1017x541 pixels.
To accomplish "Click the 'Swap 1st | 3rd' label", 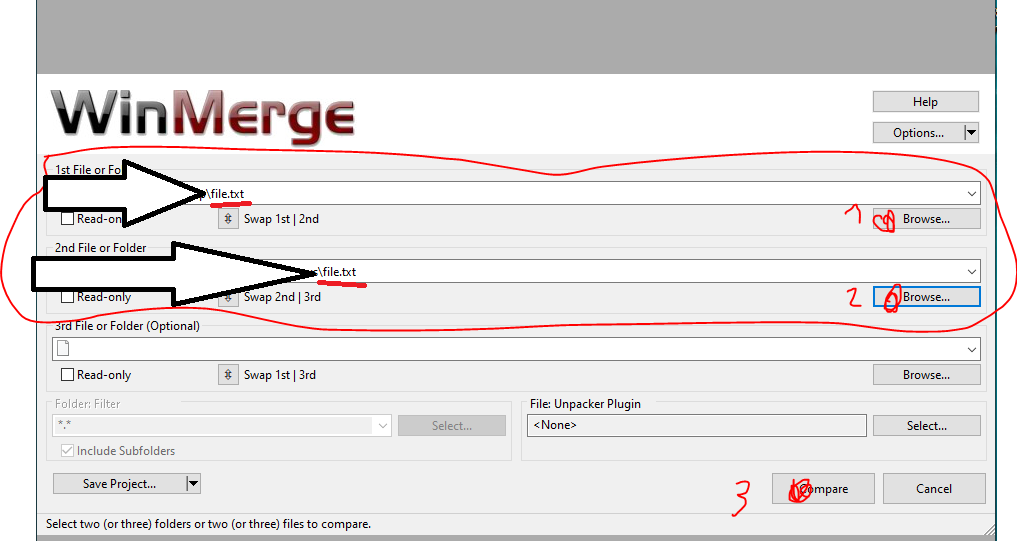I will click(280, 374).
